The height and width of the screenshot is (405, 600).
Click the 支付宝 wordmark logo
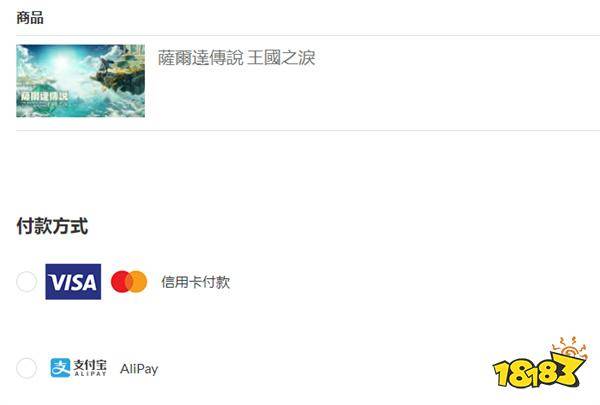(90, 368)
